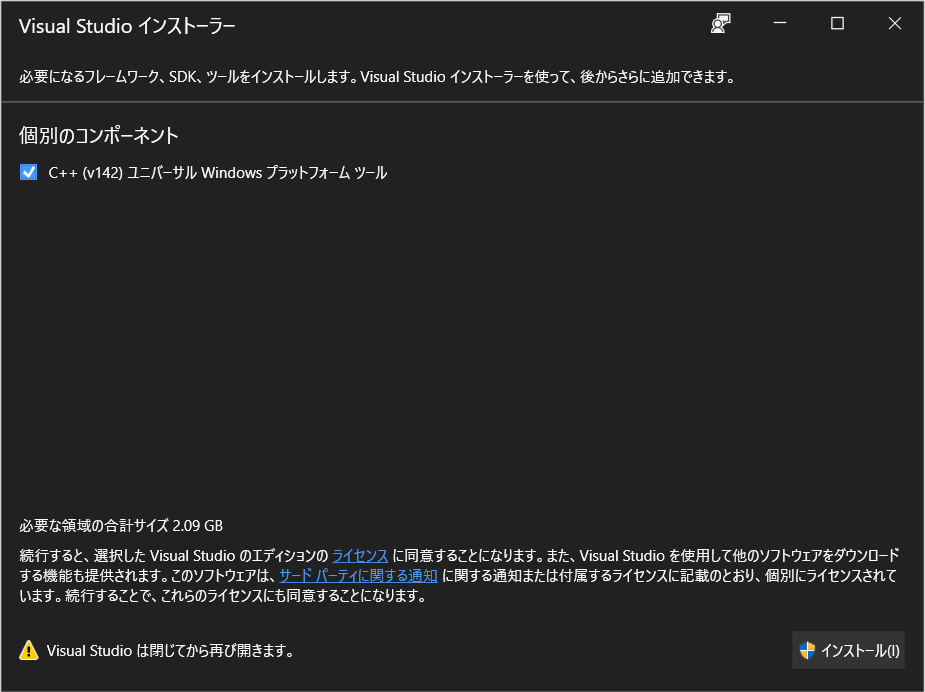Click the 個別のコンポーネント heading
The image size is (925, 692).
[x=99, y=136]
